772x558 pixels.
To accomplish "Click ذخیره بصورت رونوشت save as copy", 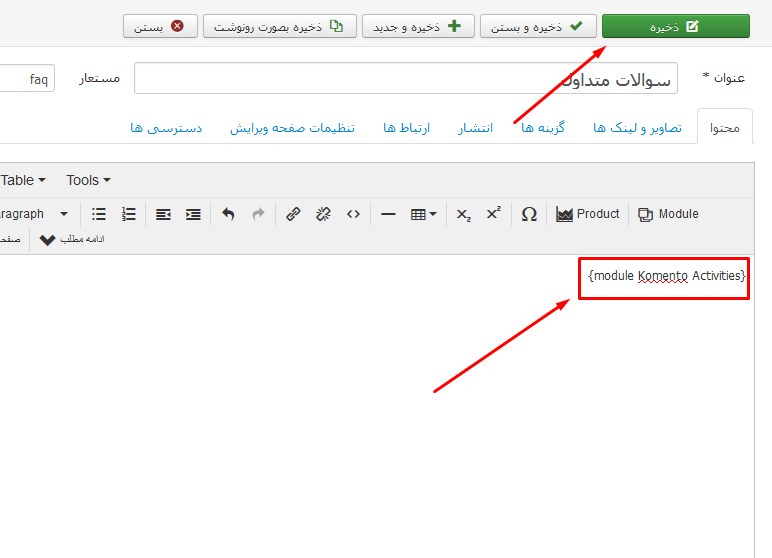I will 280,26.
